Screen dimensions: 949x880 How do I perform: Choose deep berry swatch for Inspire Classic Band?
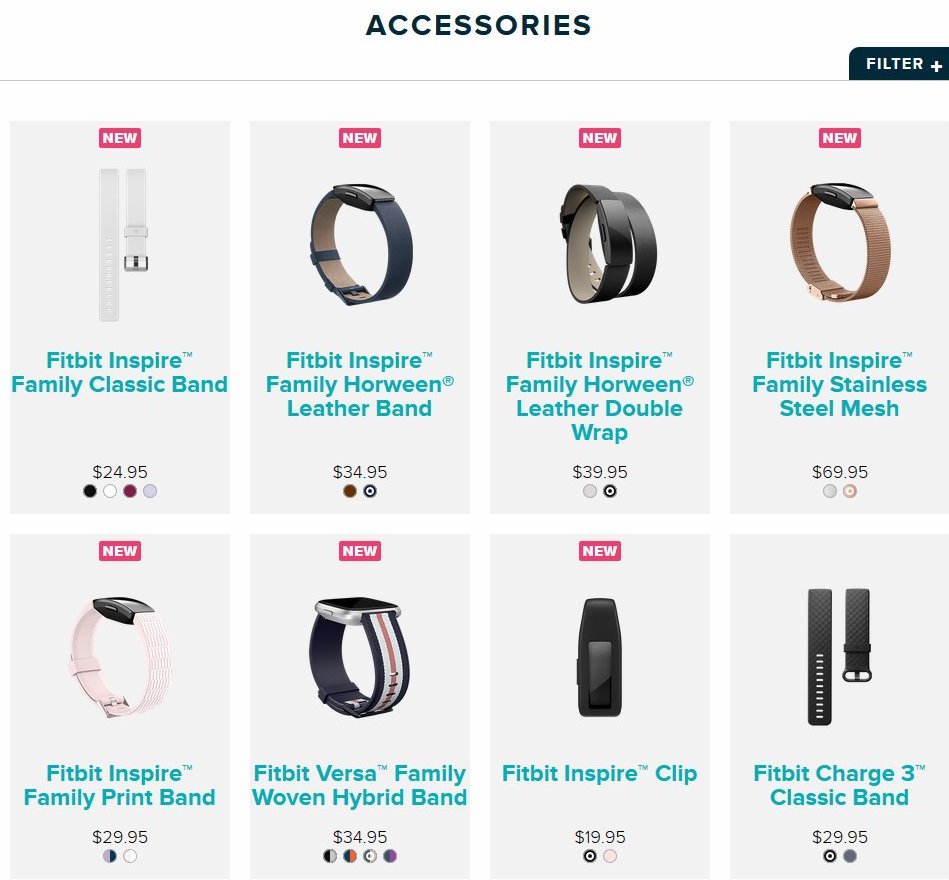tap(130, 491)
